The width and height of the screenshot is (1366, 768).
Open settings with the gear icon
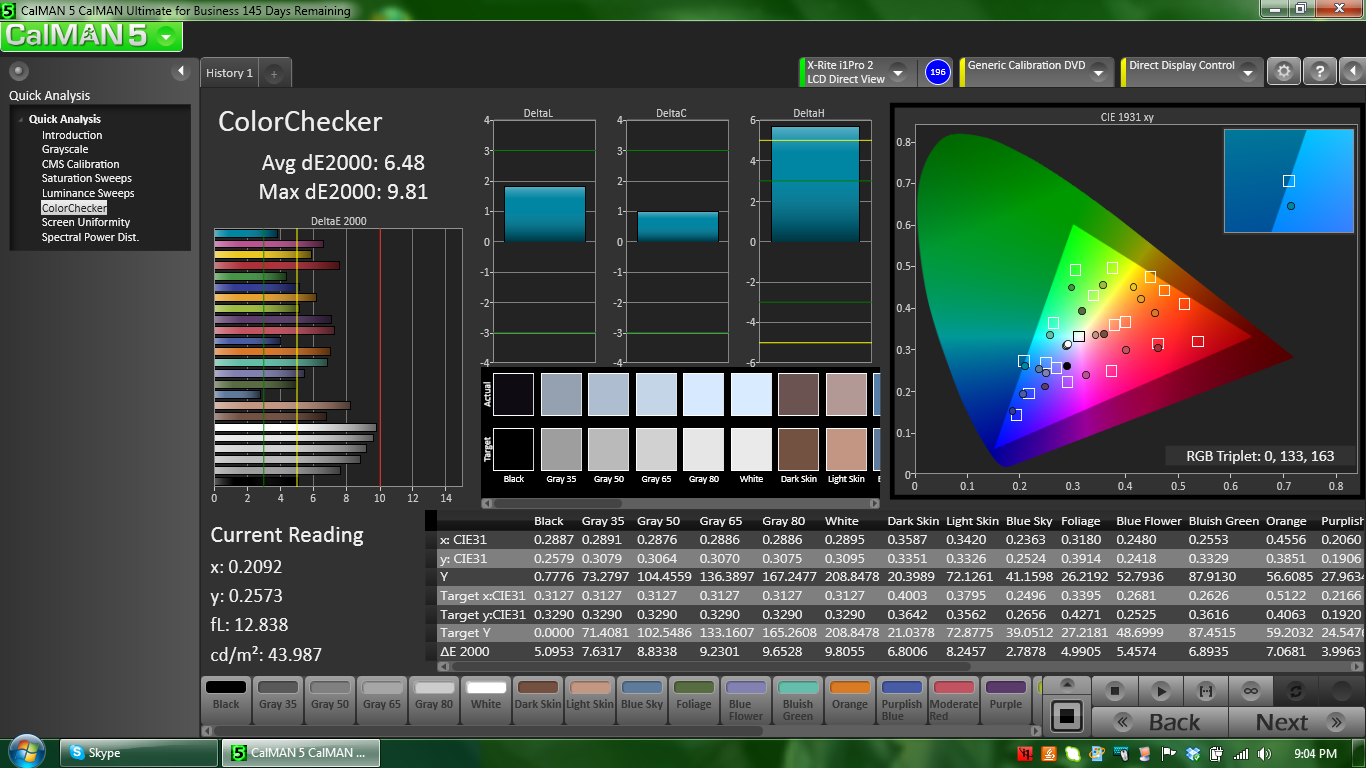1284,72
